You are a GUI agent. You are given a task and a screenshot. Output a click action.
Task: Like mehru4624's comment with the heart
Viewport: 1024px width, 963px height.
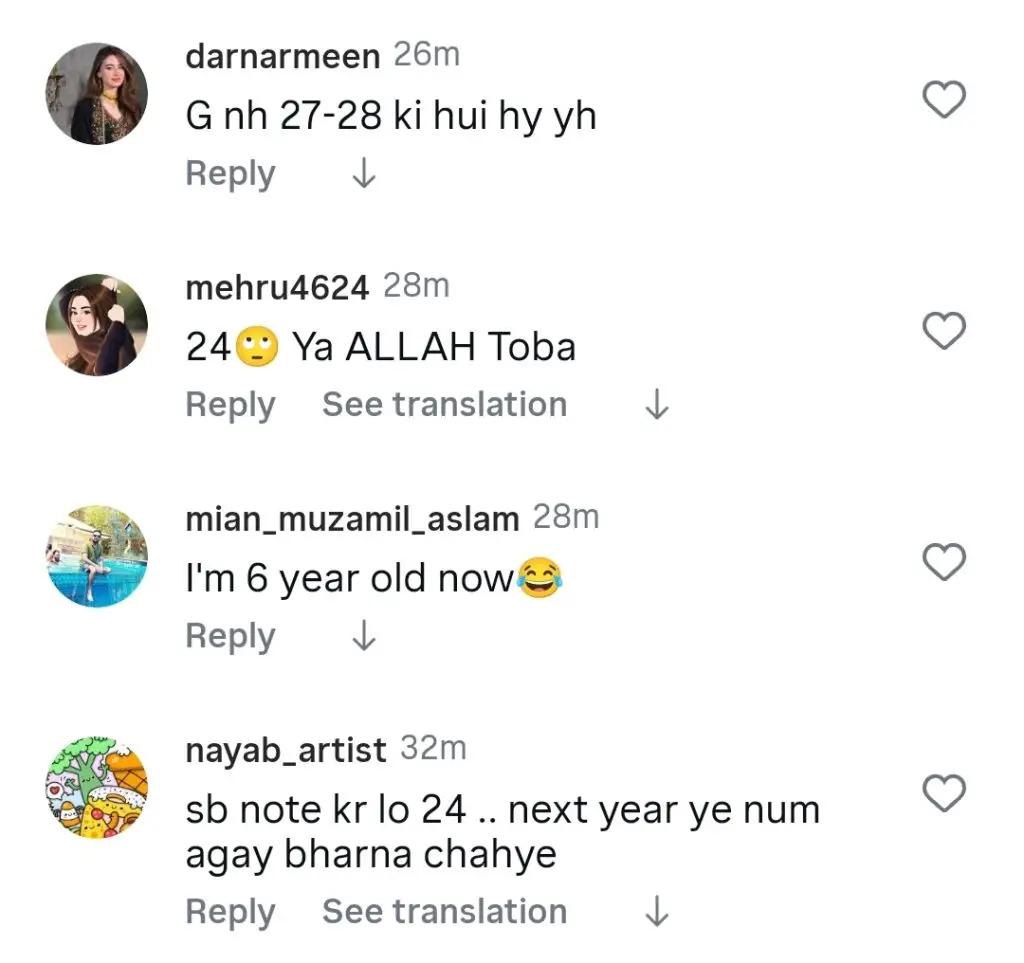943,331
